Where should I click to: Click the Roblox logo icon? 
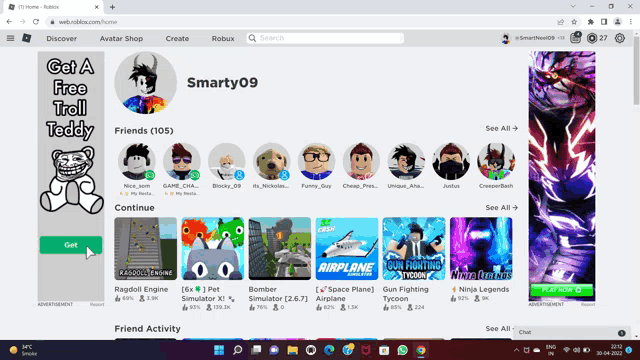(27, 38)
